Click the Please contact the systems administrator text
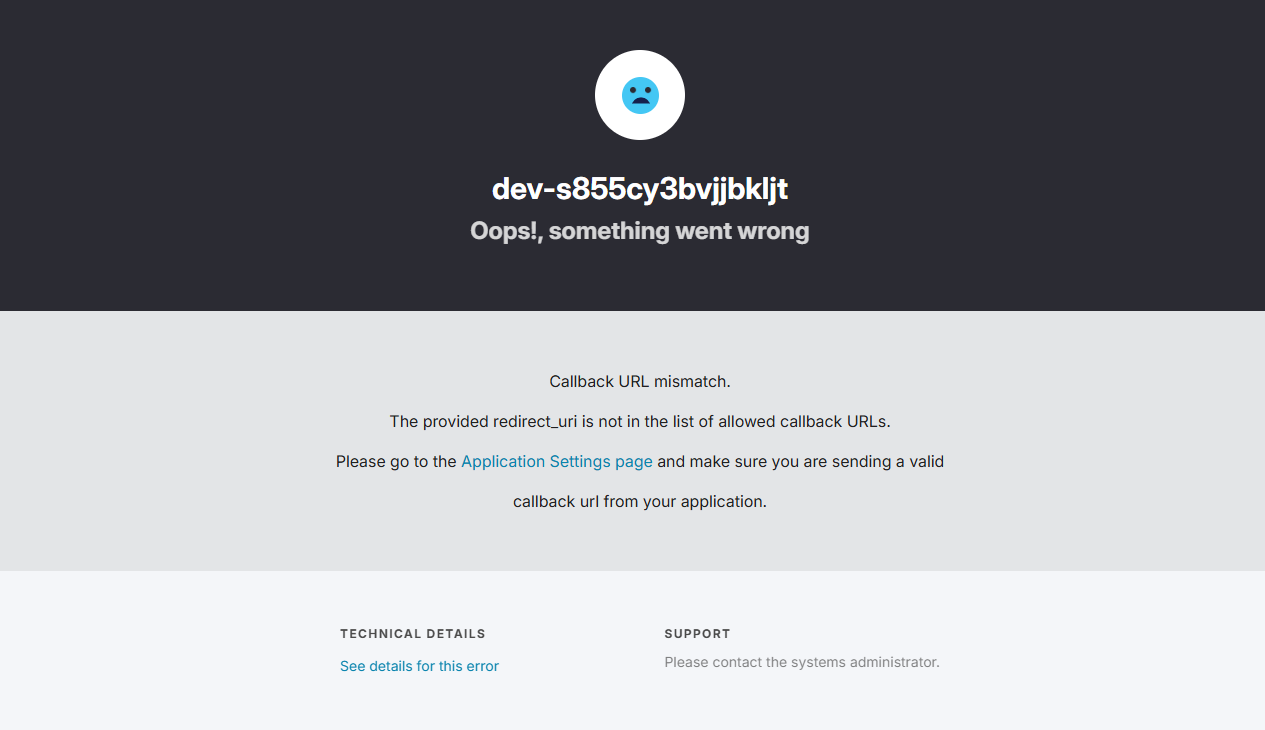Viewport: 1265px width, 730px height. pos(802,662)
